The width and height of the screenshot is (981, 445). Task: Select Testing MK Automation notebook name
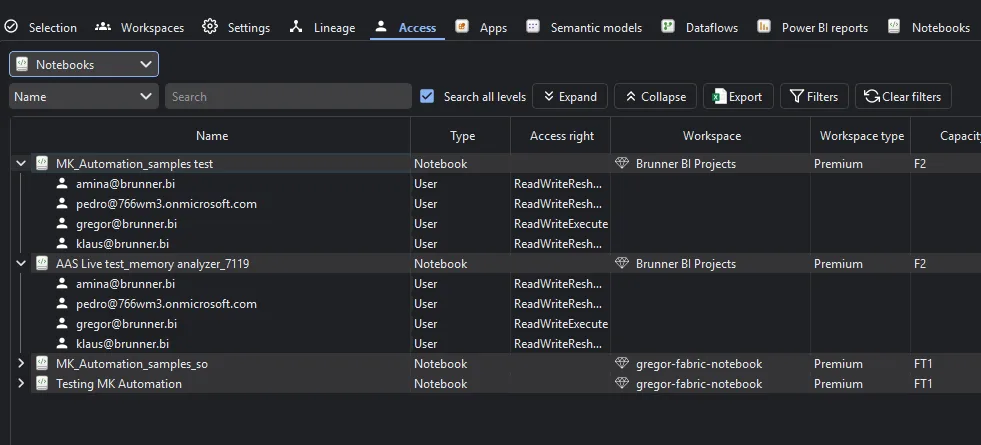coord(119,384)
